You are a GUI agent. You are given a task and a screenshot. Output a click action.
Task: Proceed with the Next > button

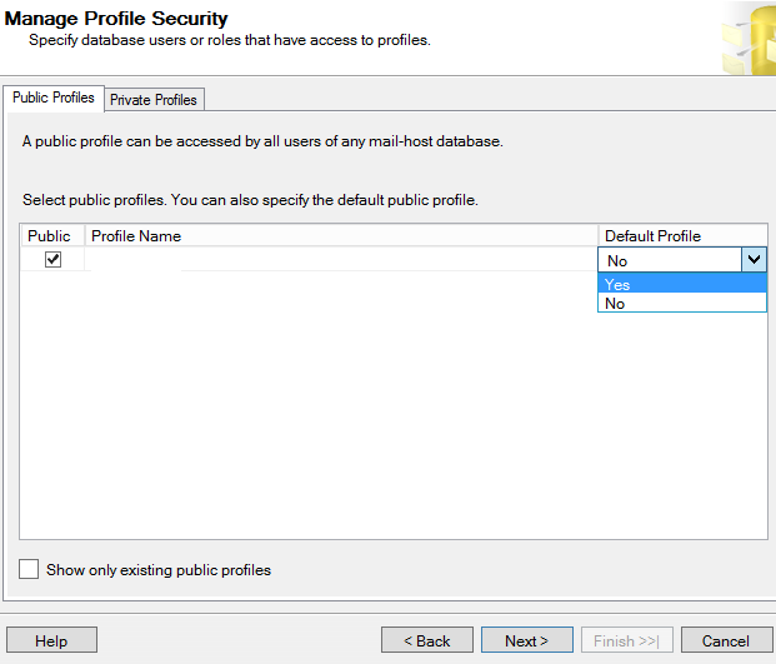coord(527,641)
